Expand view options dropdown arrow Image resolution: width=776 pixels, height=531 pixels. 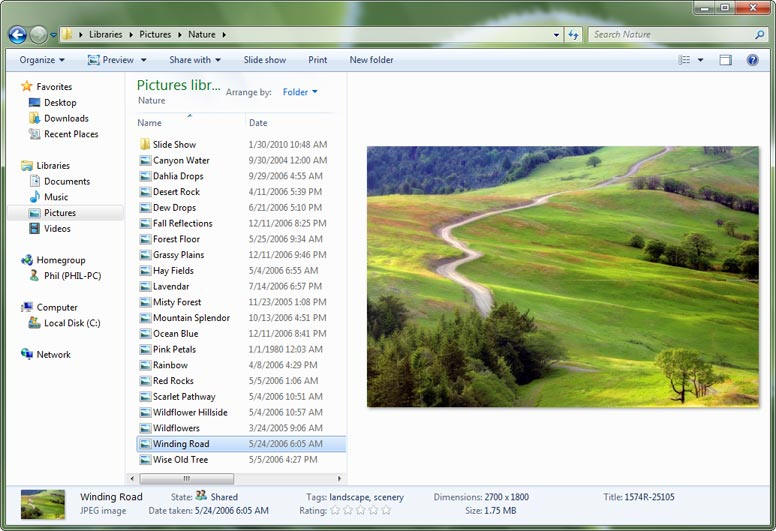pyautogui.click(x=700, y=60)
